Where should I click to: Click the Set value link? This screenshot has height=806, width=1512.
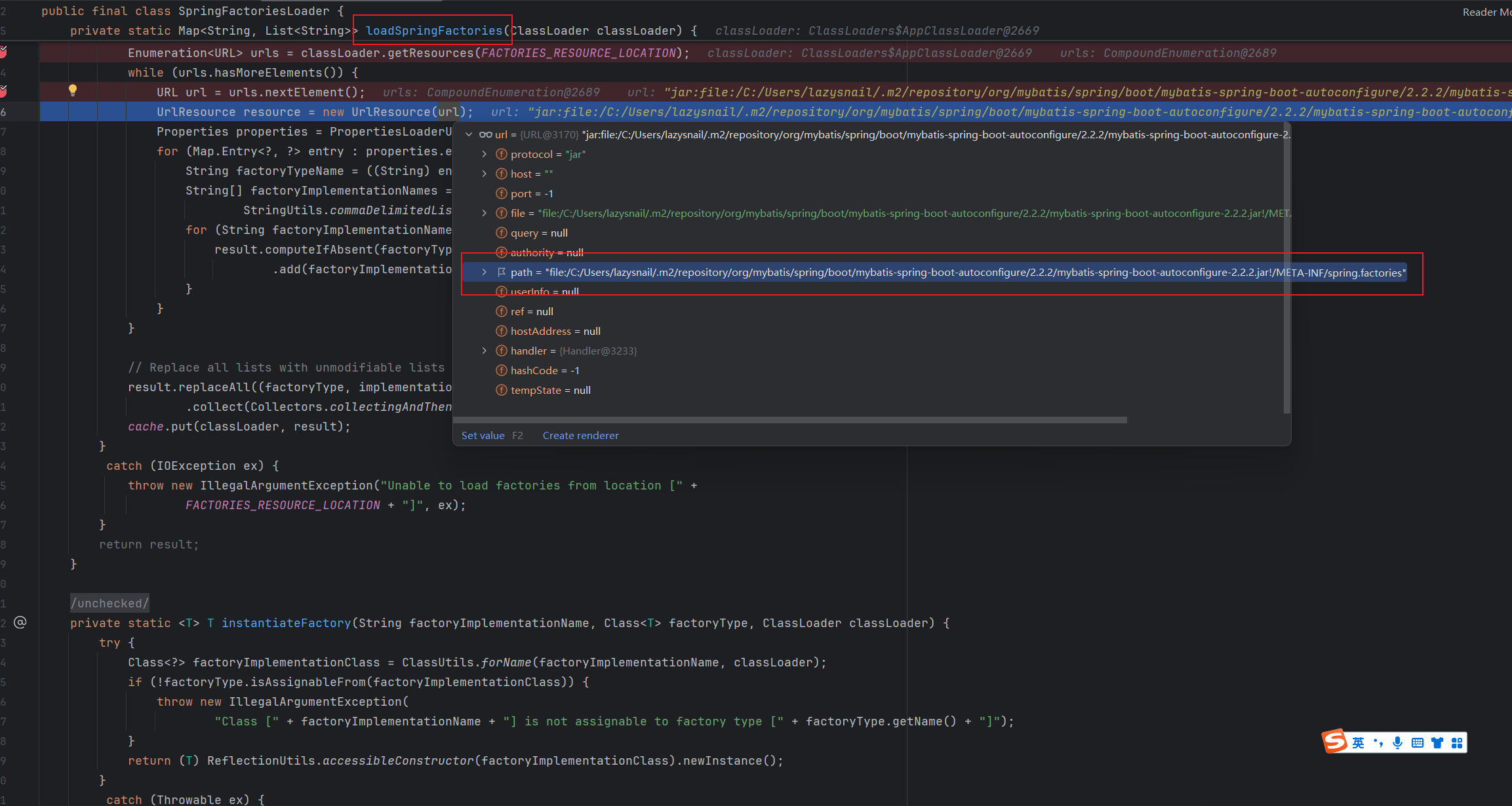click(483, 436)
